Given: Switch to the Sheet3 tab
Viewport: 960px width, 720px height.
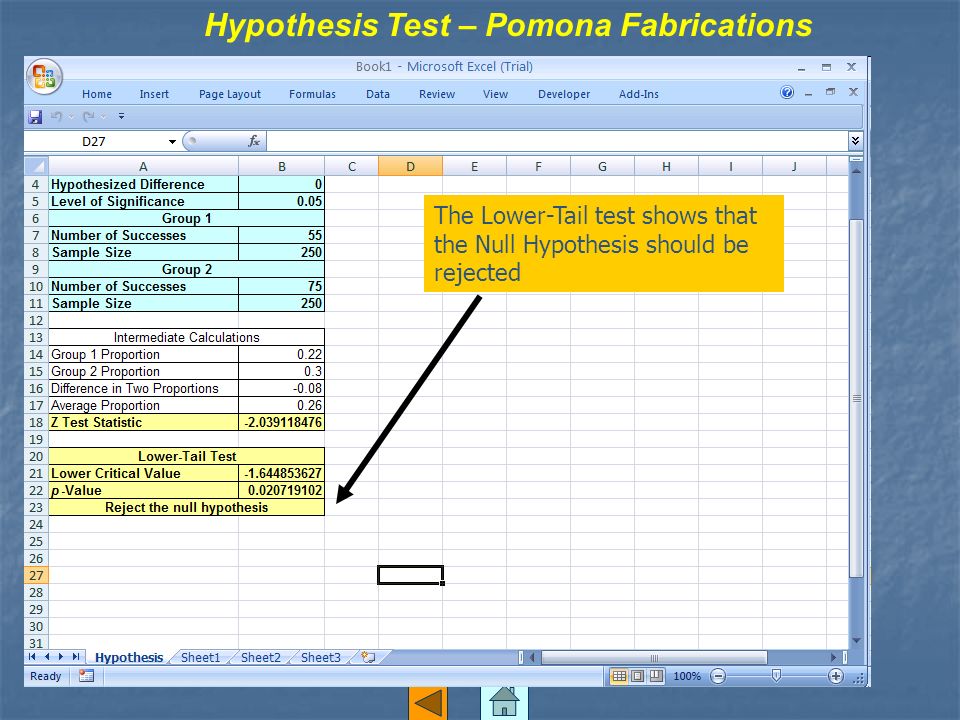Looking at the screenshot, I should tap(320, 658).
